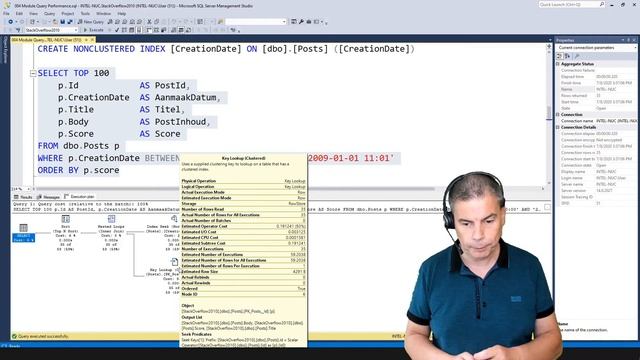Click the CREATE NONCLUSTERED INDEX statement
This screenshot has width=640, height=360.
[x=226, y=49]
